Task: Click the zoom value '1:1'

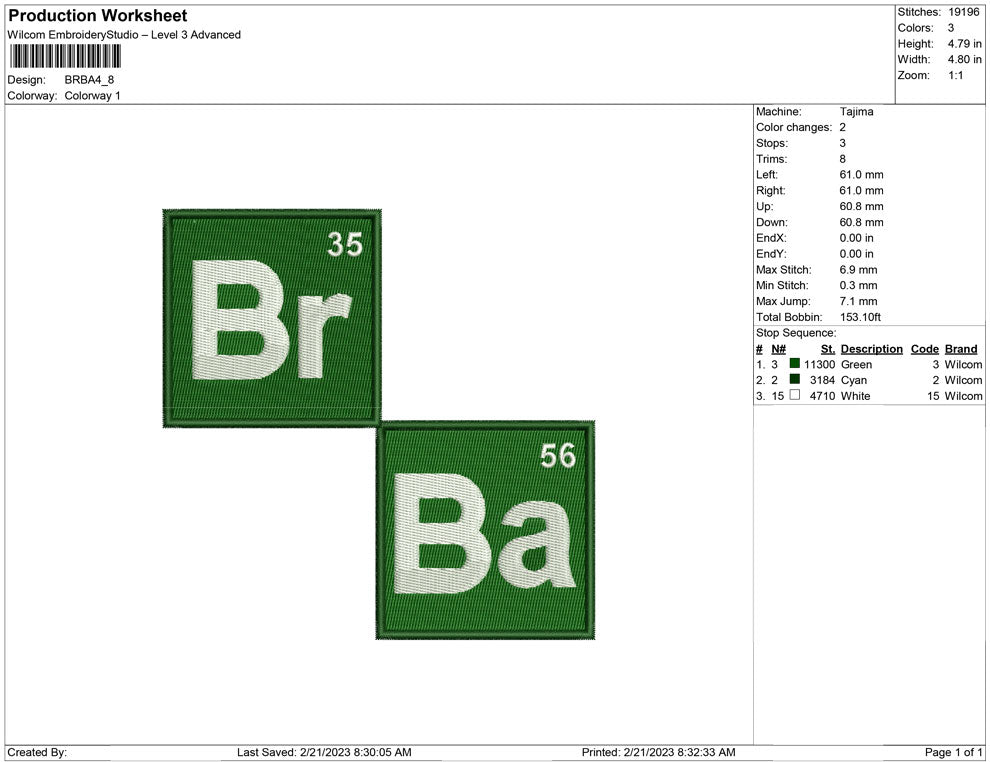Action: point(955,75)
